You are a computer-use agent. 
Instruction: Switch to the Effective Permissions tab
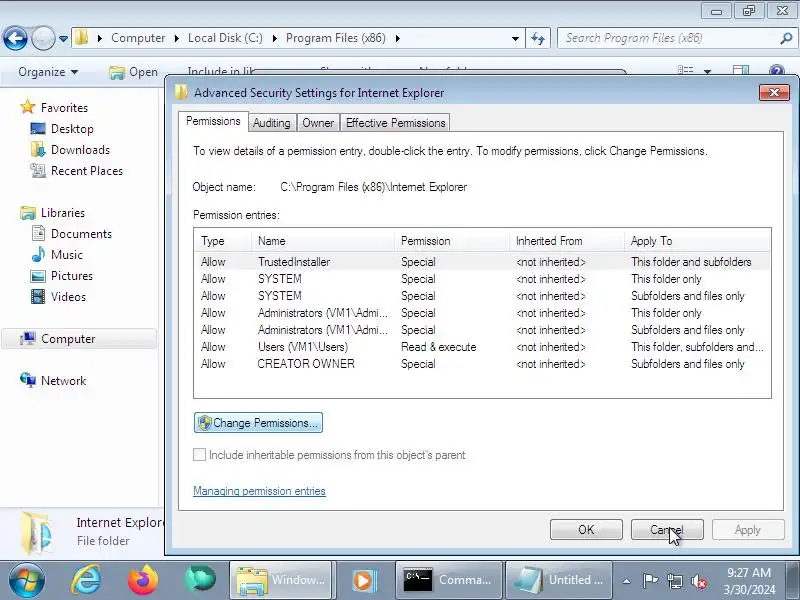point(395,123)
